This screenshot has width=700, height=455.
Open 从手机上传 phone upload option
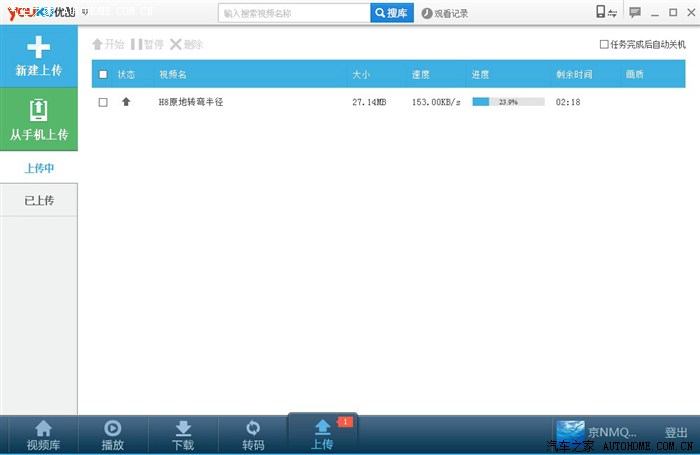click(39, 119)
